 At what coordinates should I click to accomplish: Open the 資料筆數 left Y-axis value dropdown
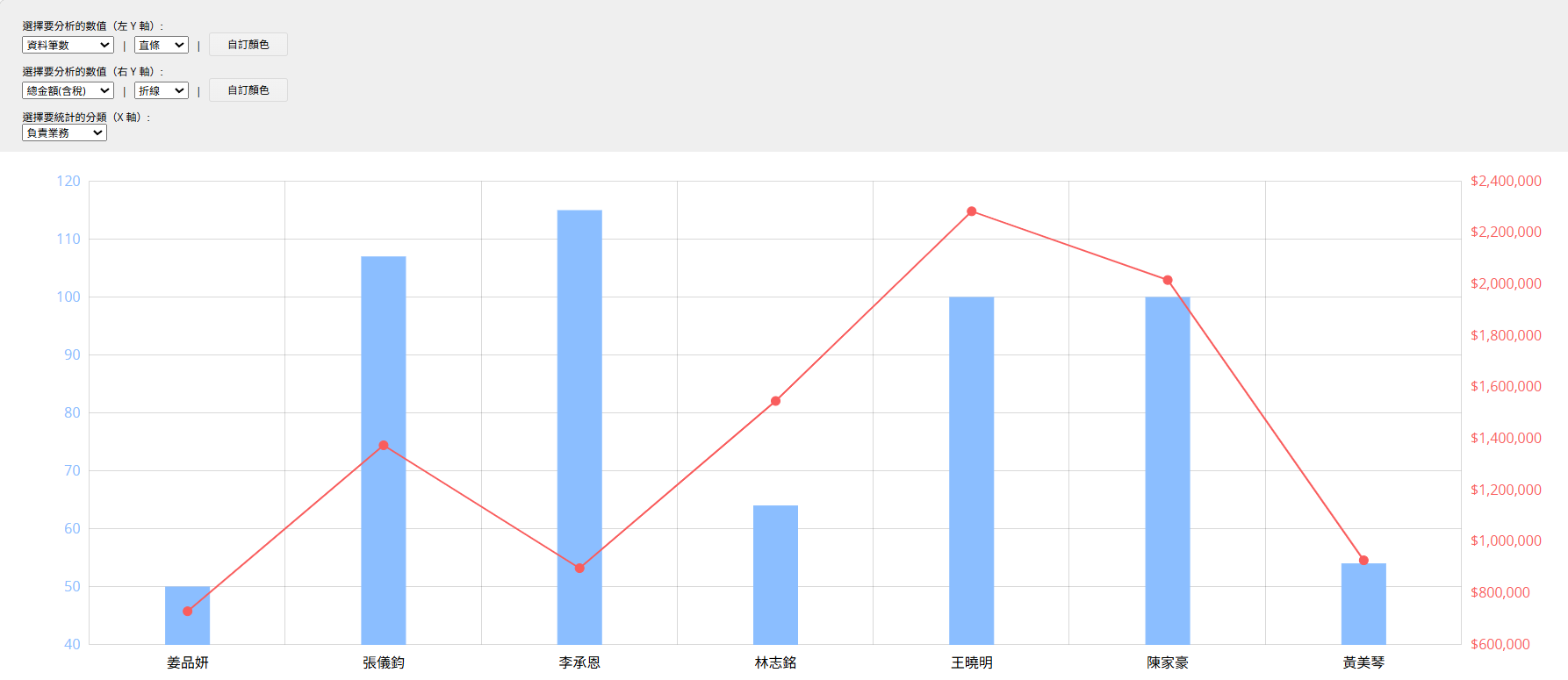tap(68, 45)
